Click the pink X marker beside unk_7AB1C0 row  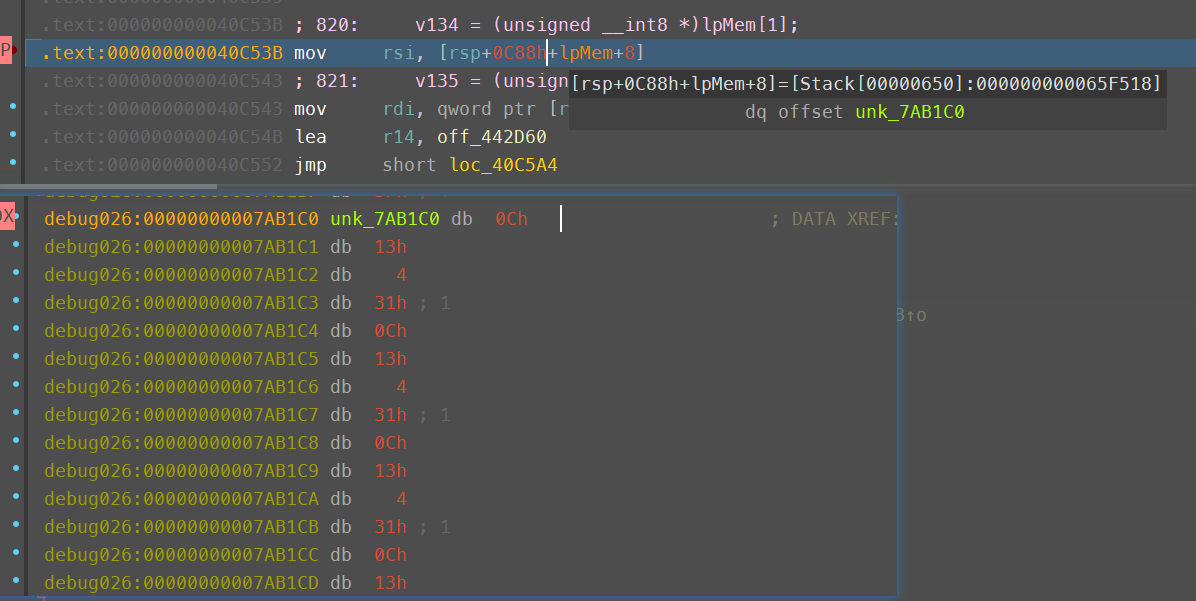[7, 217]
